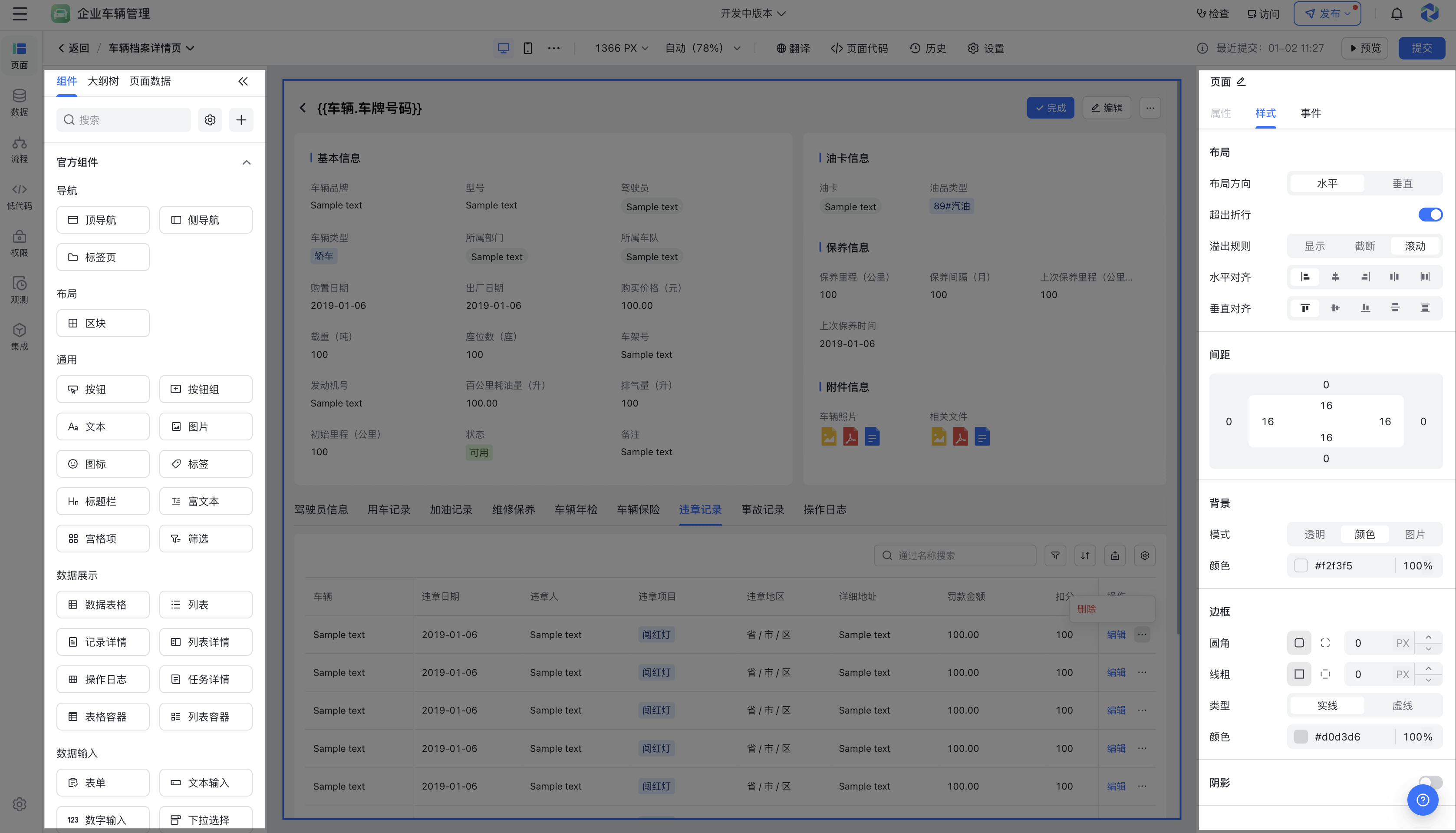This screenshot has height=833, width=1456.
Task: Open the 流程 sidebar section
Action: [x=20, y=150]
